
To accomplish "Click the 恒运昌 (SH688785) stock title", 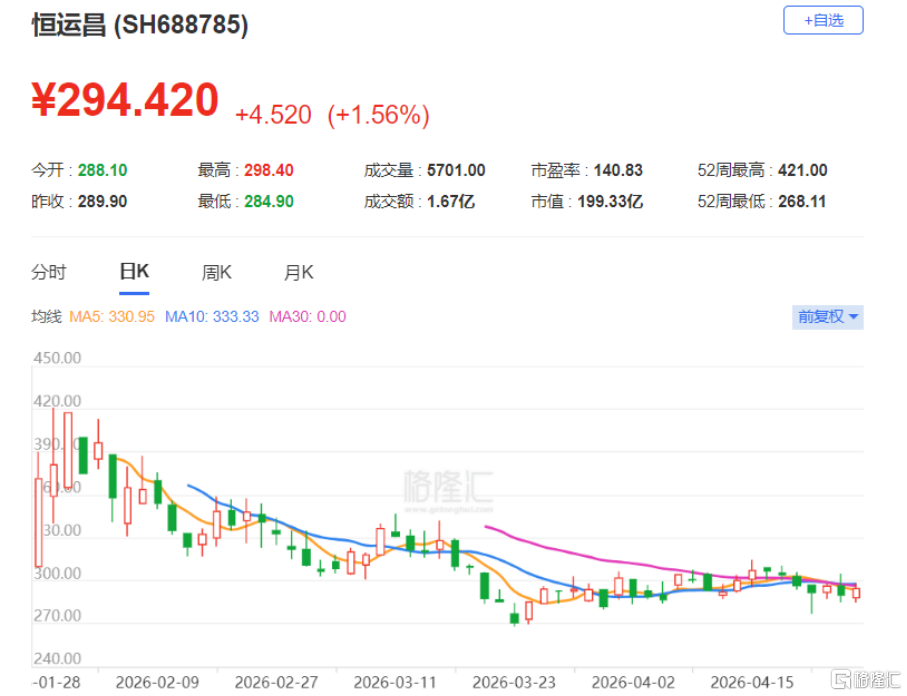I will click(140, 26).
